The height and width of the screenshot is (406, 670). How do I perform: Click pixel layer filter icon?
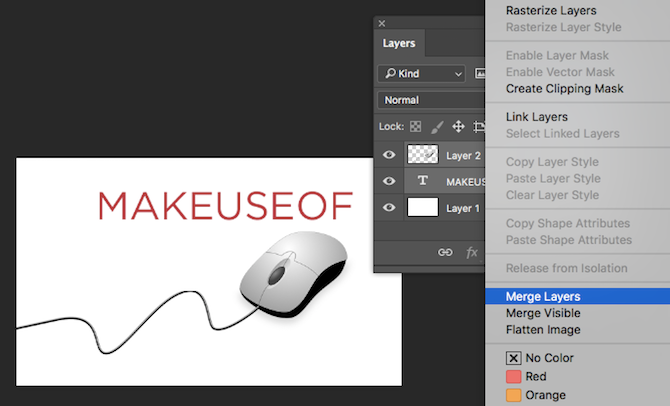480,74
